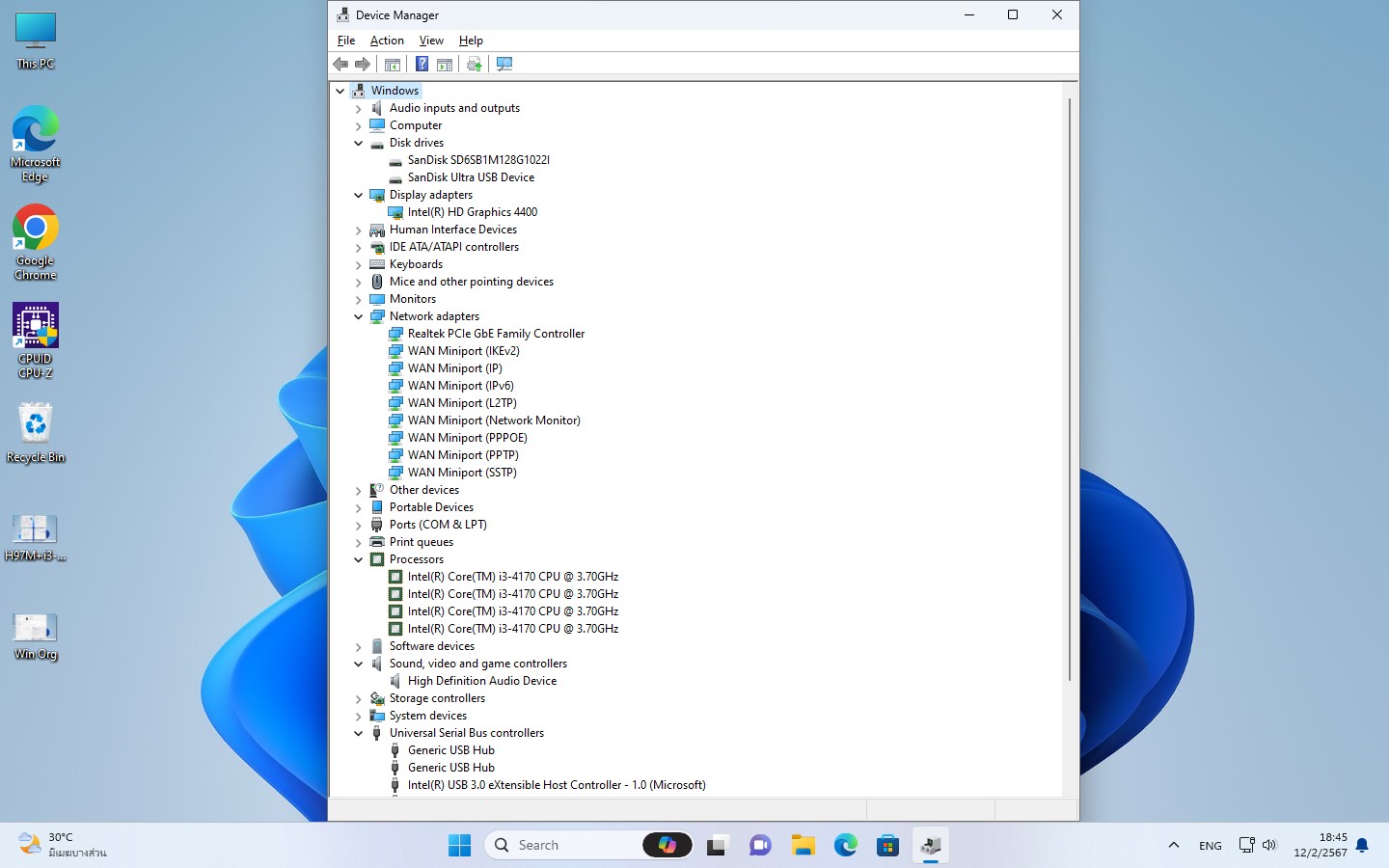Show hidden system tray icons

tap(1174, 846)
